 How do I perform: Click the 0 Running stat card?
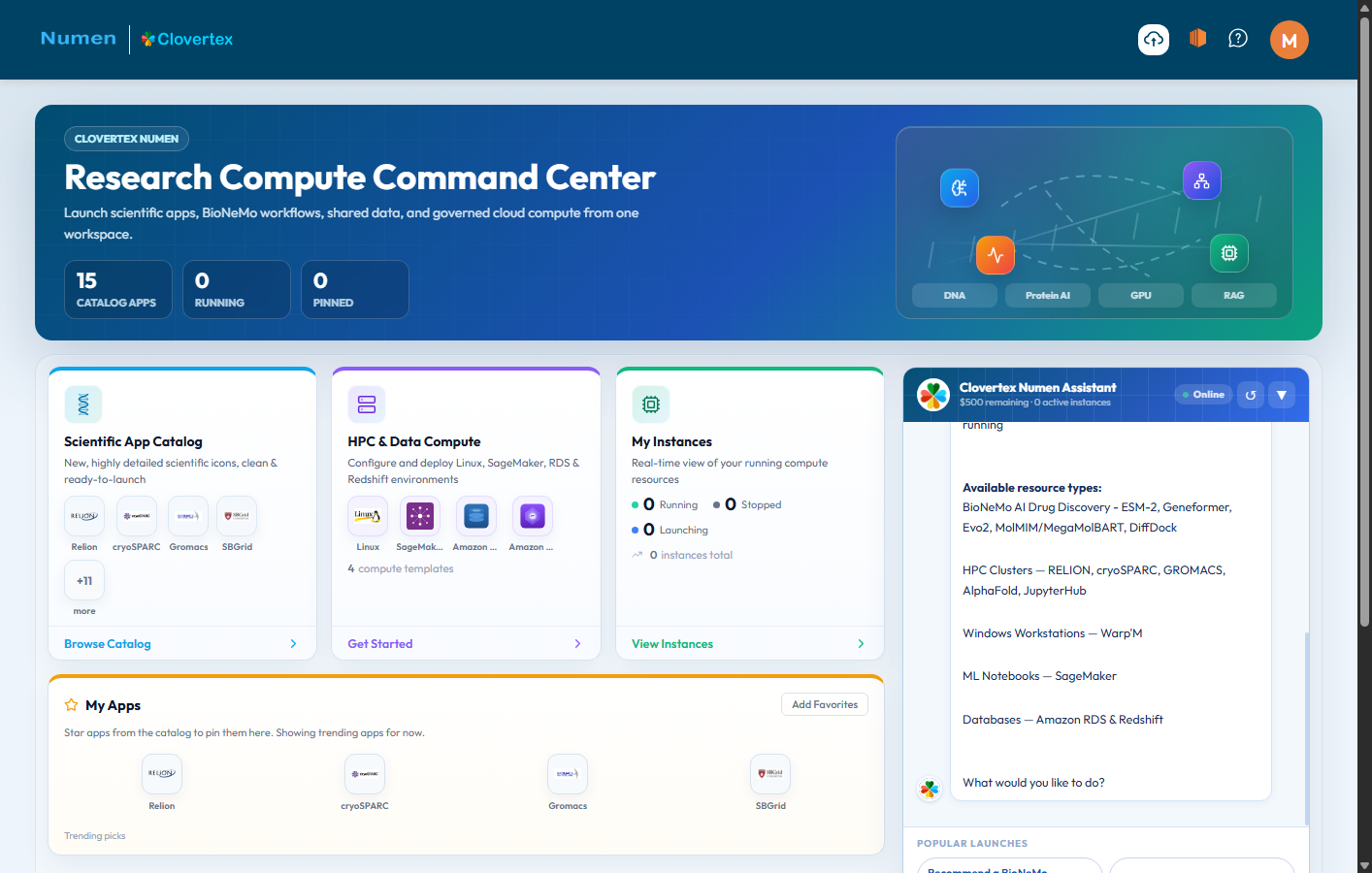coord(237,289)
